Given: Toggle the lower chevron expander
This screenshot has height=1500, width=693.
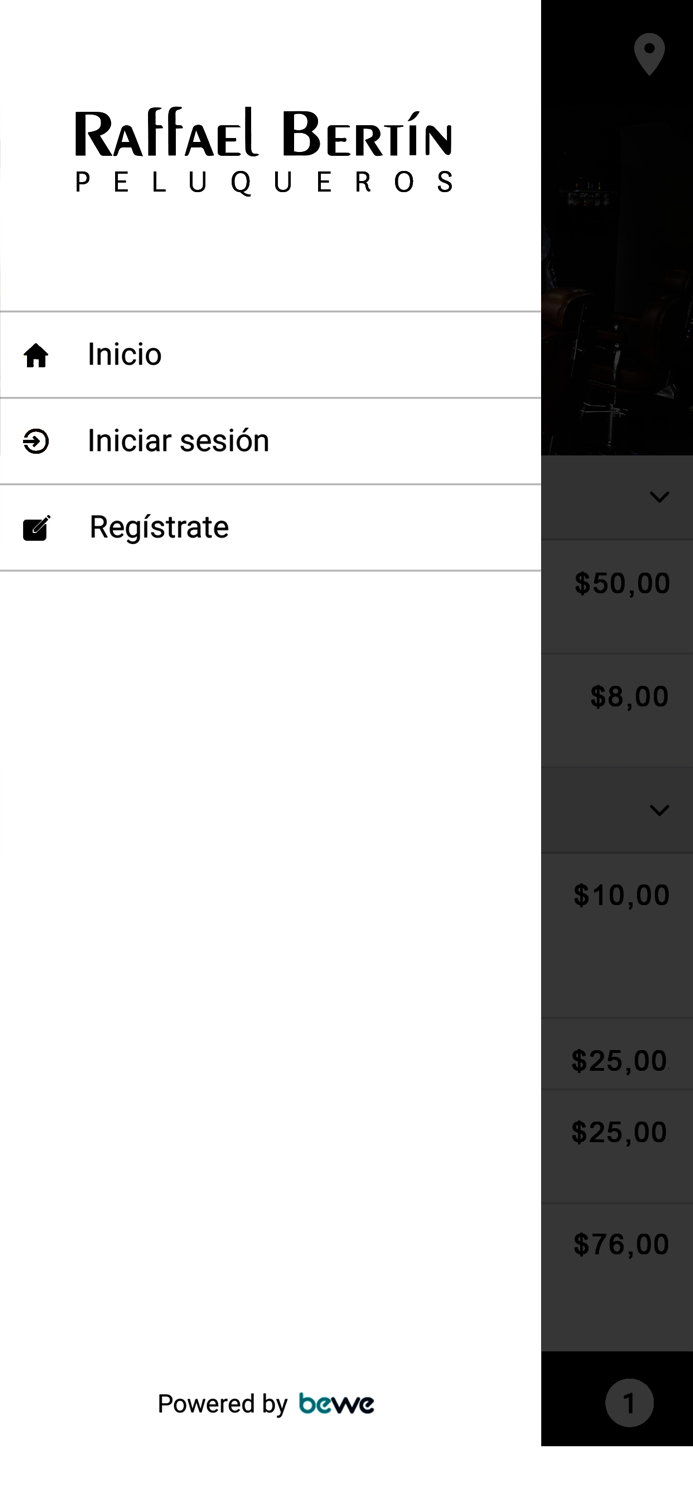Looking at the screenshot, I should point(659,810).
